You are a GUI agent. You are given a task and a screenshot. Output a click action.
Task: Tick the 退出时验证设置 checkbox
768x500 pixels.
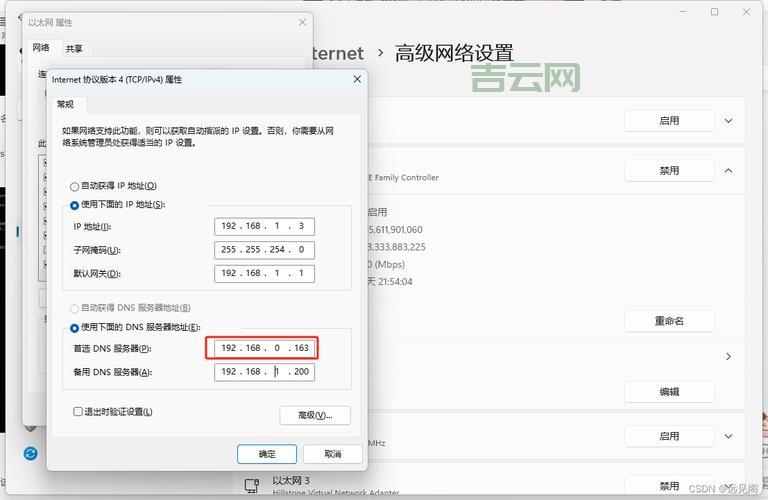click(x=78, y=411)
